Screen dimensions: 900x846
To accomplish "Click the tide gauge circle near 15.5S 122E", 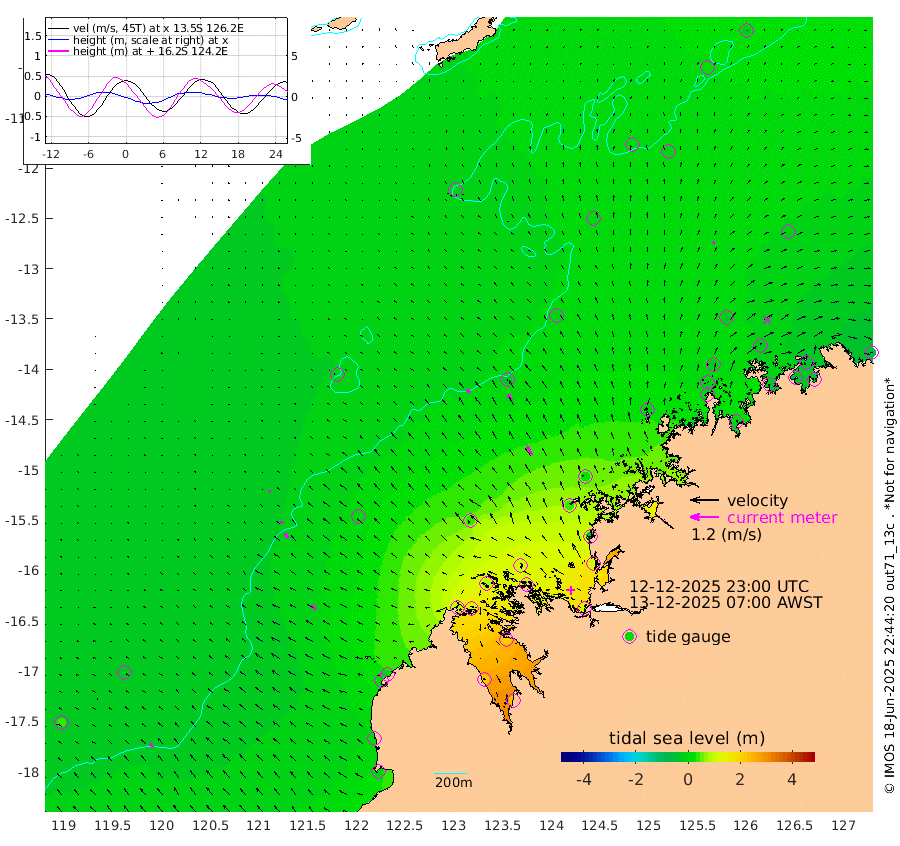I will pos(358,517).
